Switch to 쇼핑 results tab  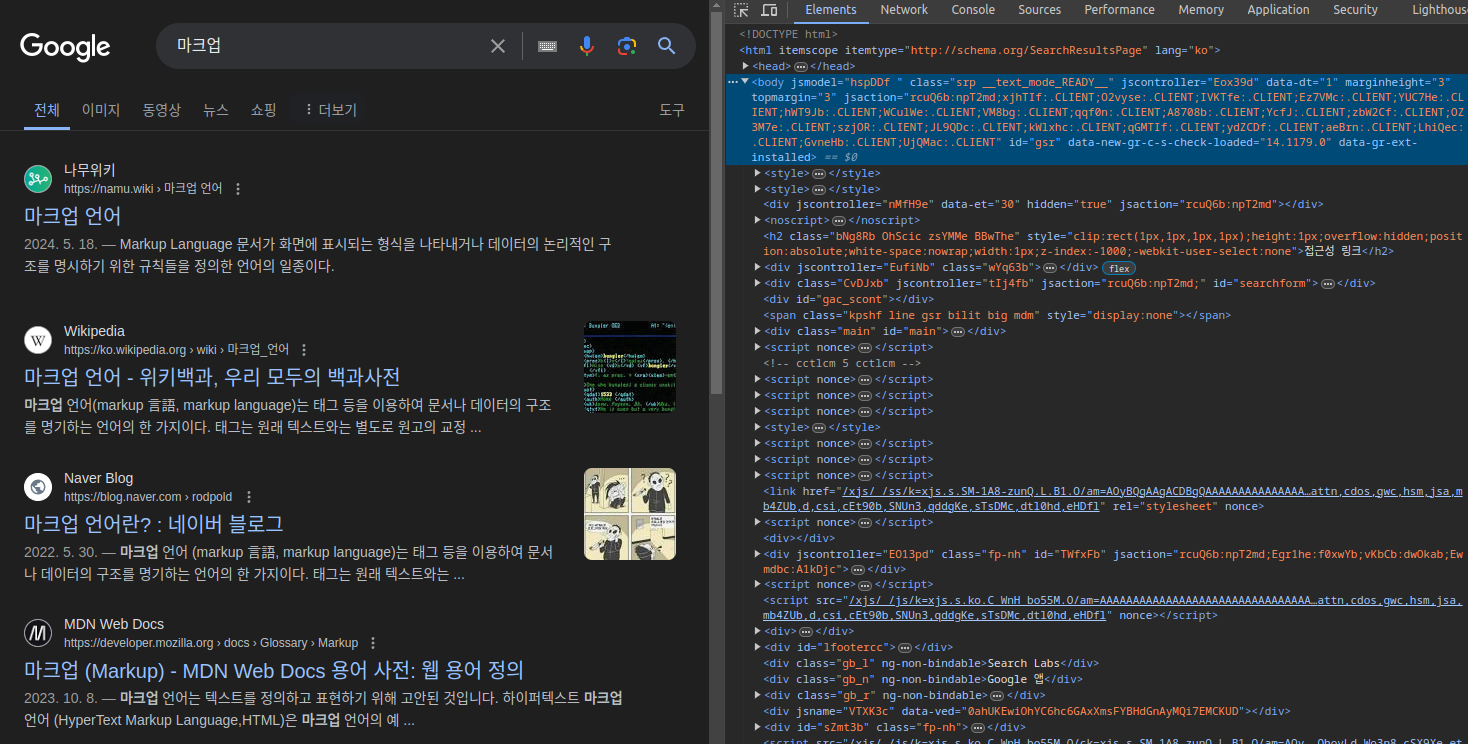pos(264,110)
